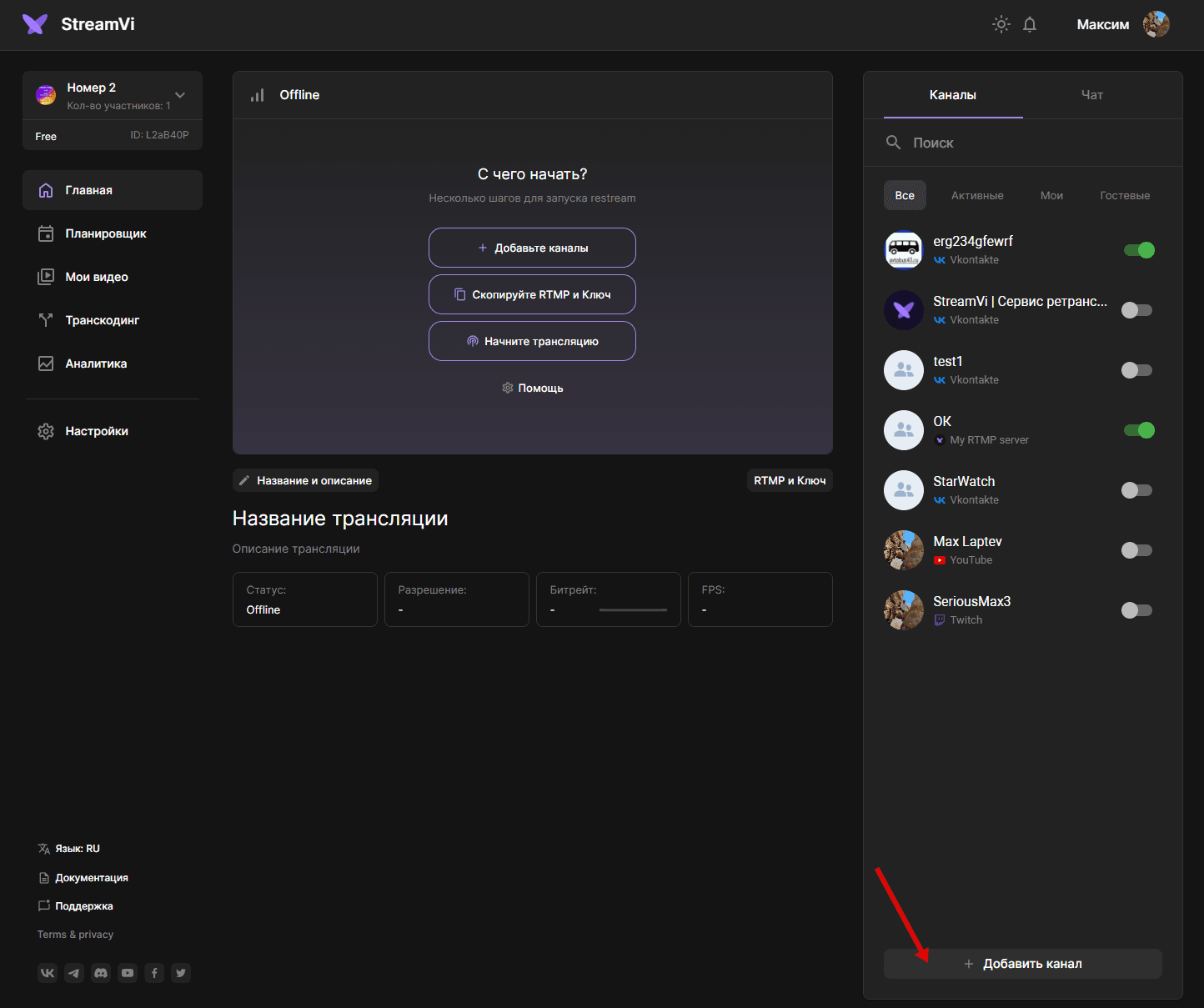Open notifications bell
This screenshot has width=1204, height=1008.
1030,24
